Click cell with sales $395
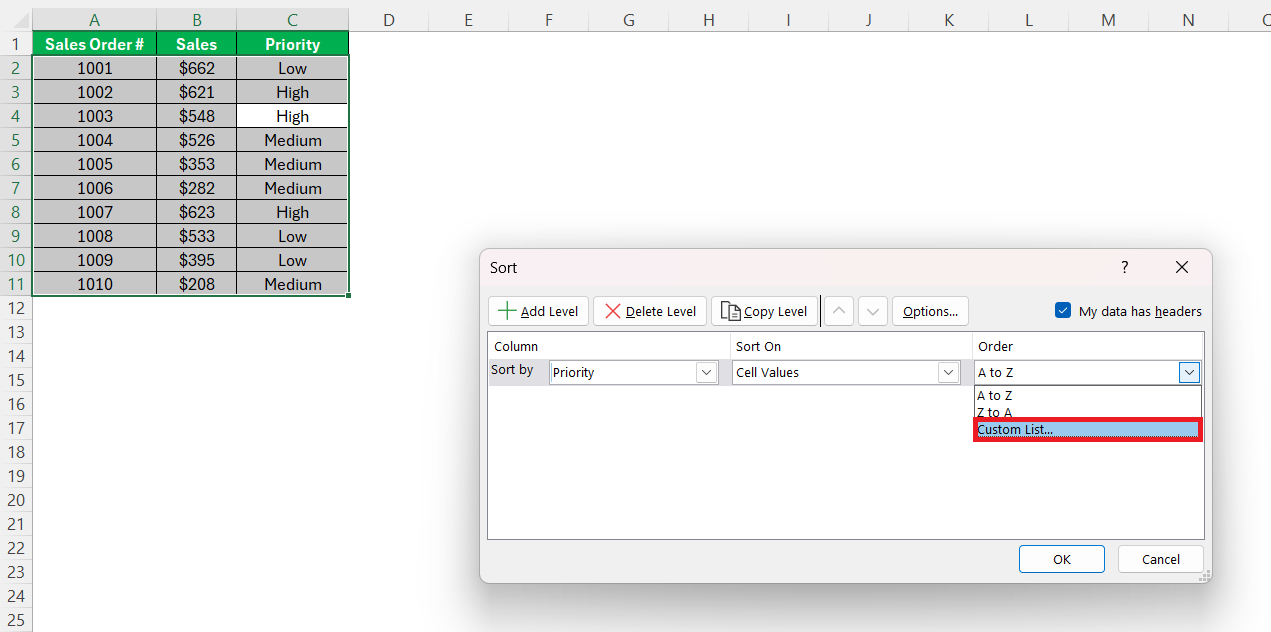Screen dimensions: 1271x632 tap(197, 260)
